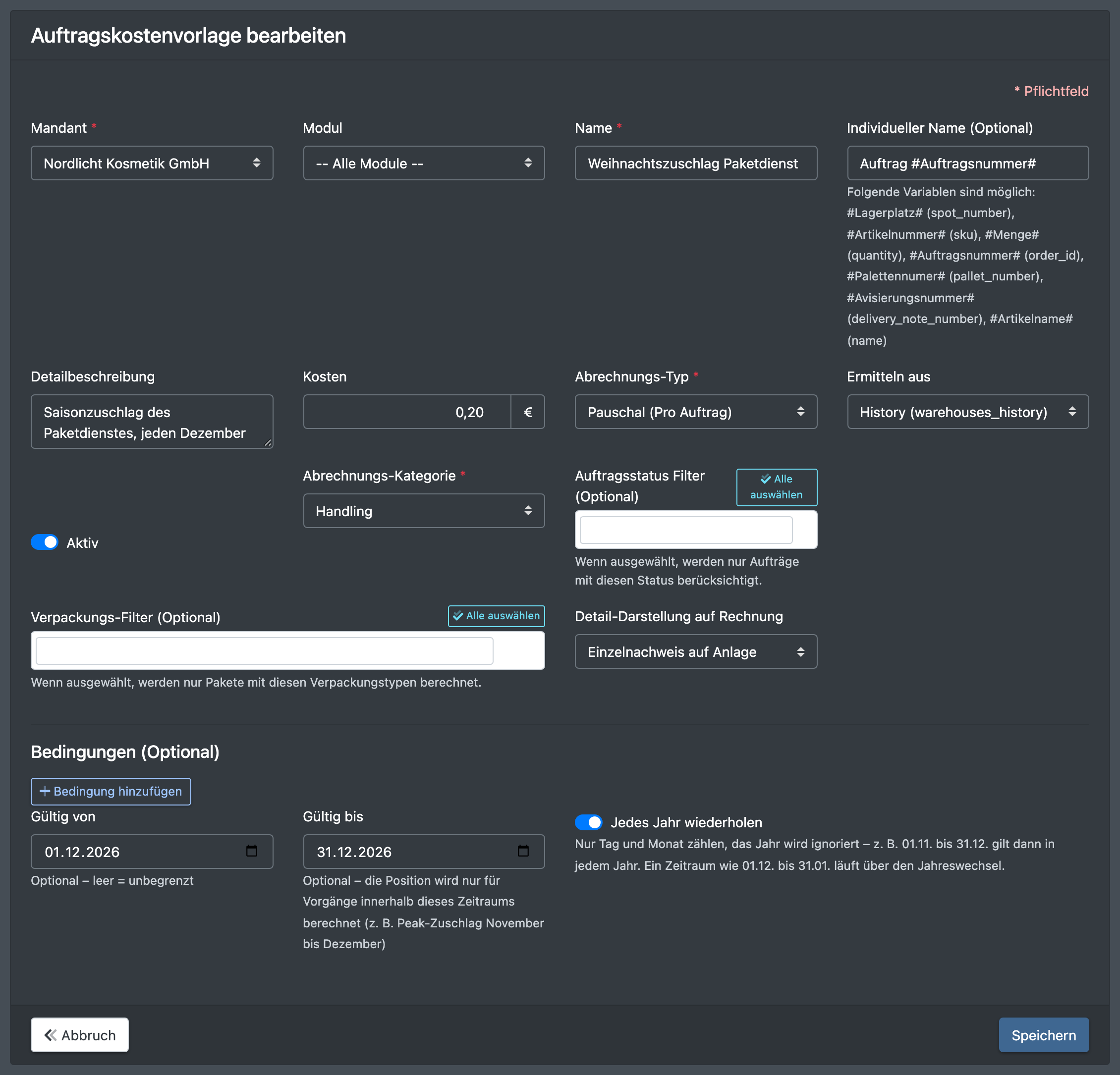Click the Gültig bis date field

coord(424,852)
